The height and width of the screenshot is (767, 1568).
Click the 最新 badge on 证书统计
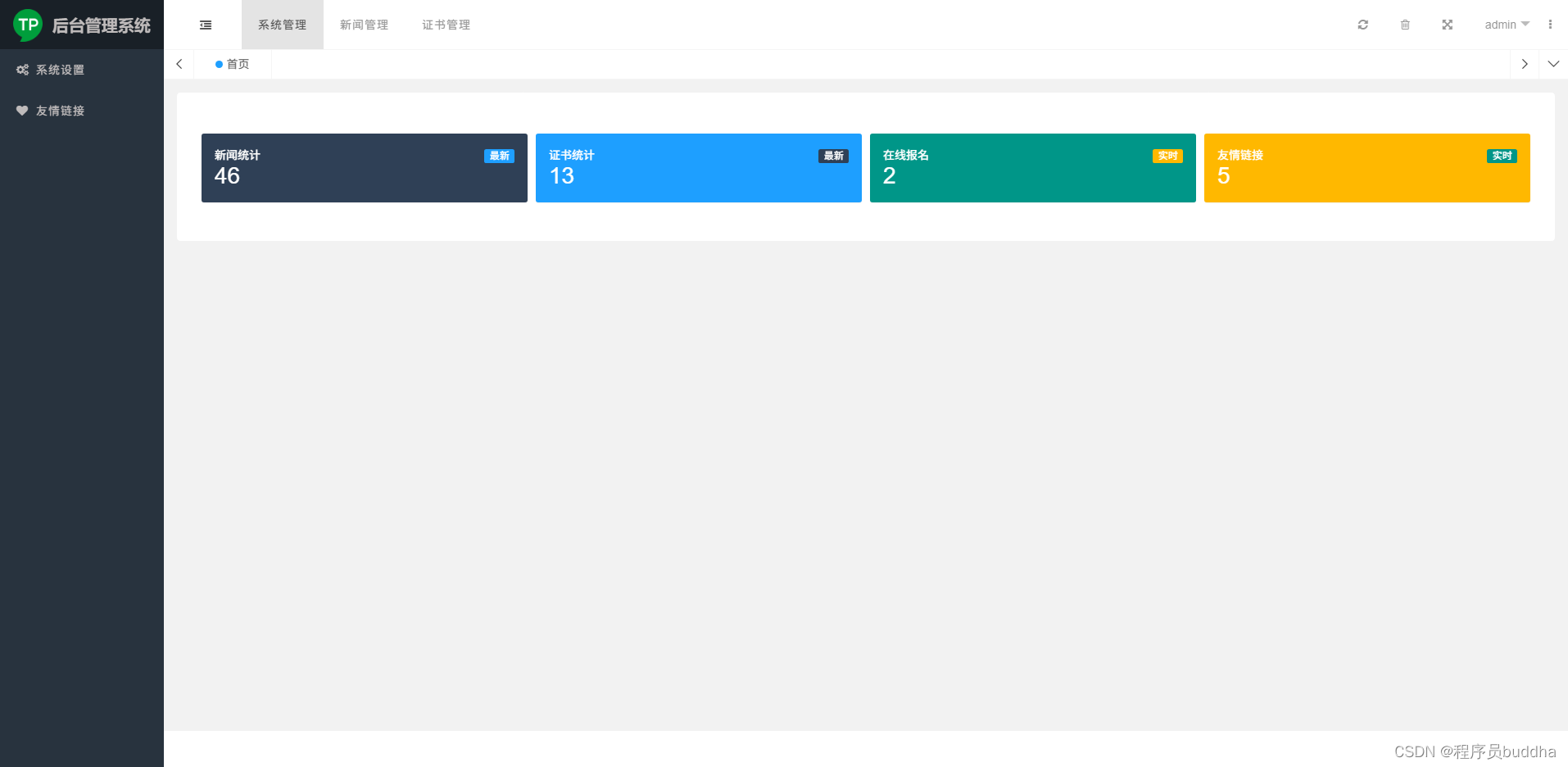833,156
